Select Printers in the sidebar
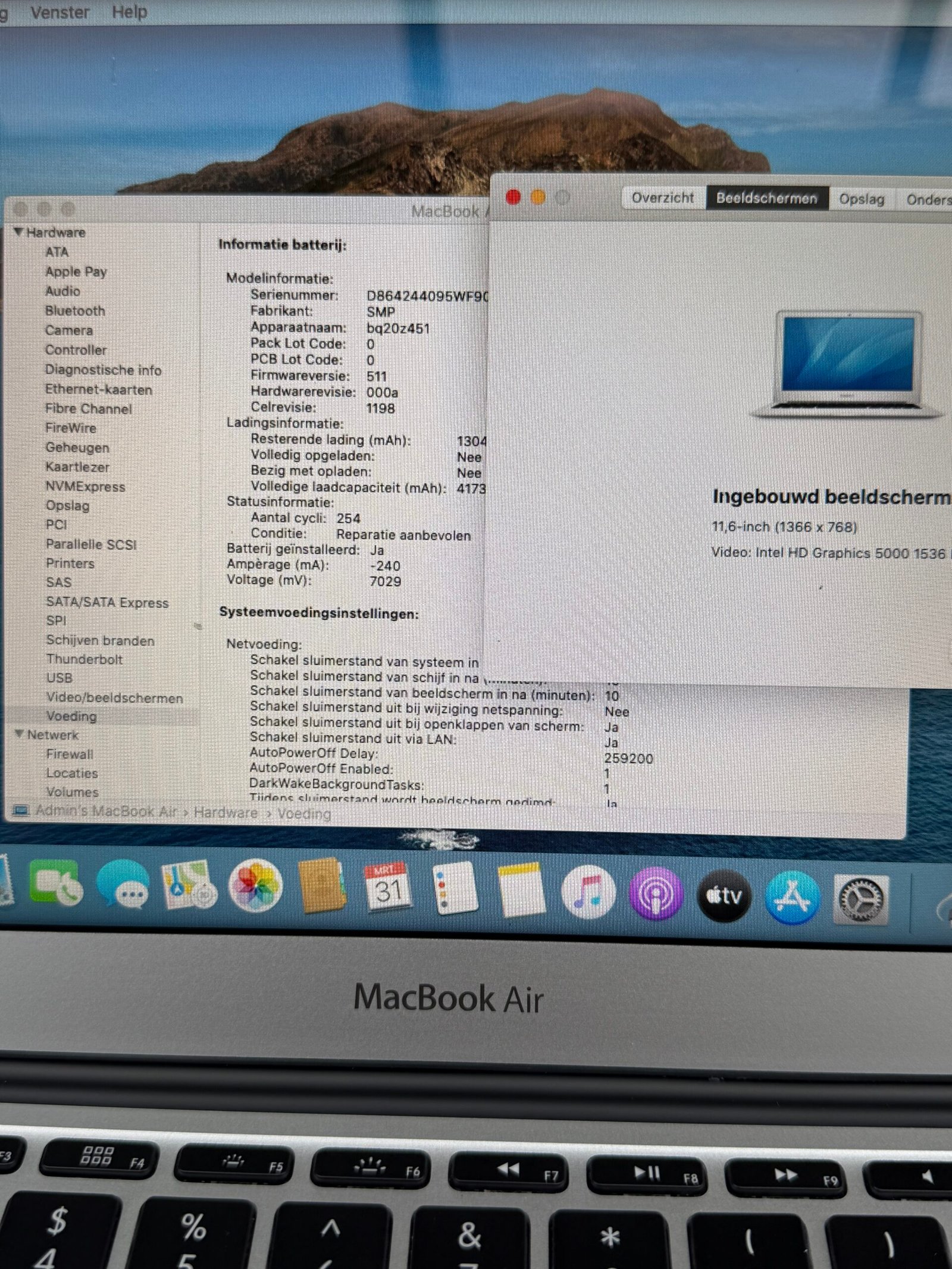This screenshot has height=1269, width=952. click(70, 563)
